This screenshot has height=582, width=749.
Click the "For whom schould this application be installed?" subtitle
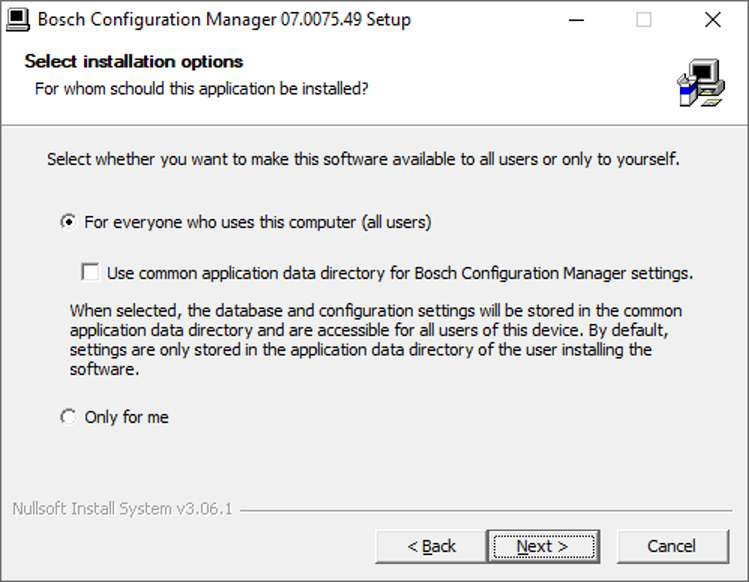click(201, 89)
